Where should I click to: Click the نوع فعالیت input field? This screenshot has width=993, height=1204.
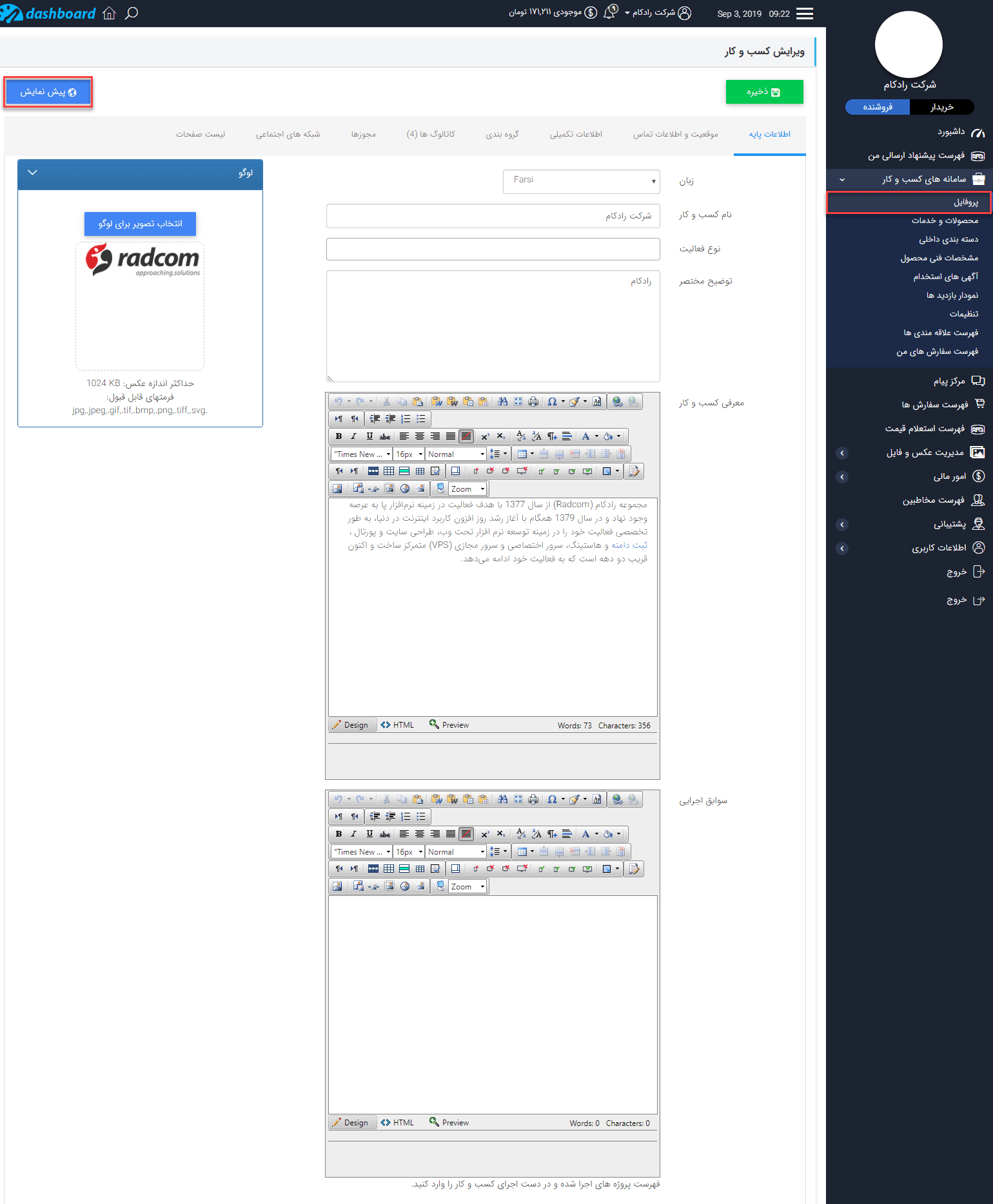tap(493, 249)
